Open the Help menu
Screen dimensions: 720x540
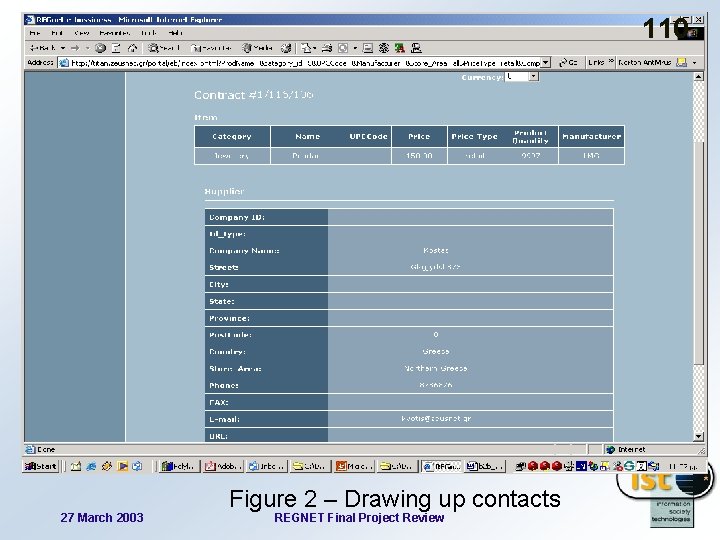tap(175, 33)
